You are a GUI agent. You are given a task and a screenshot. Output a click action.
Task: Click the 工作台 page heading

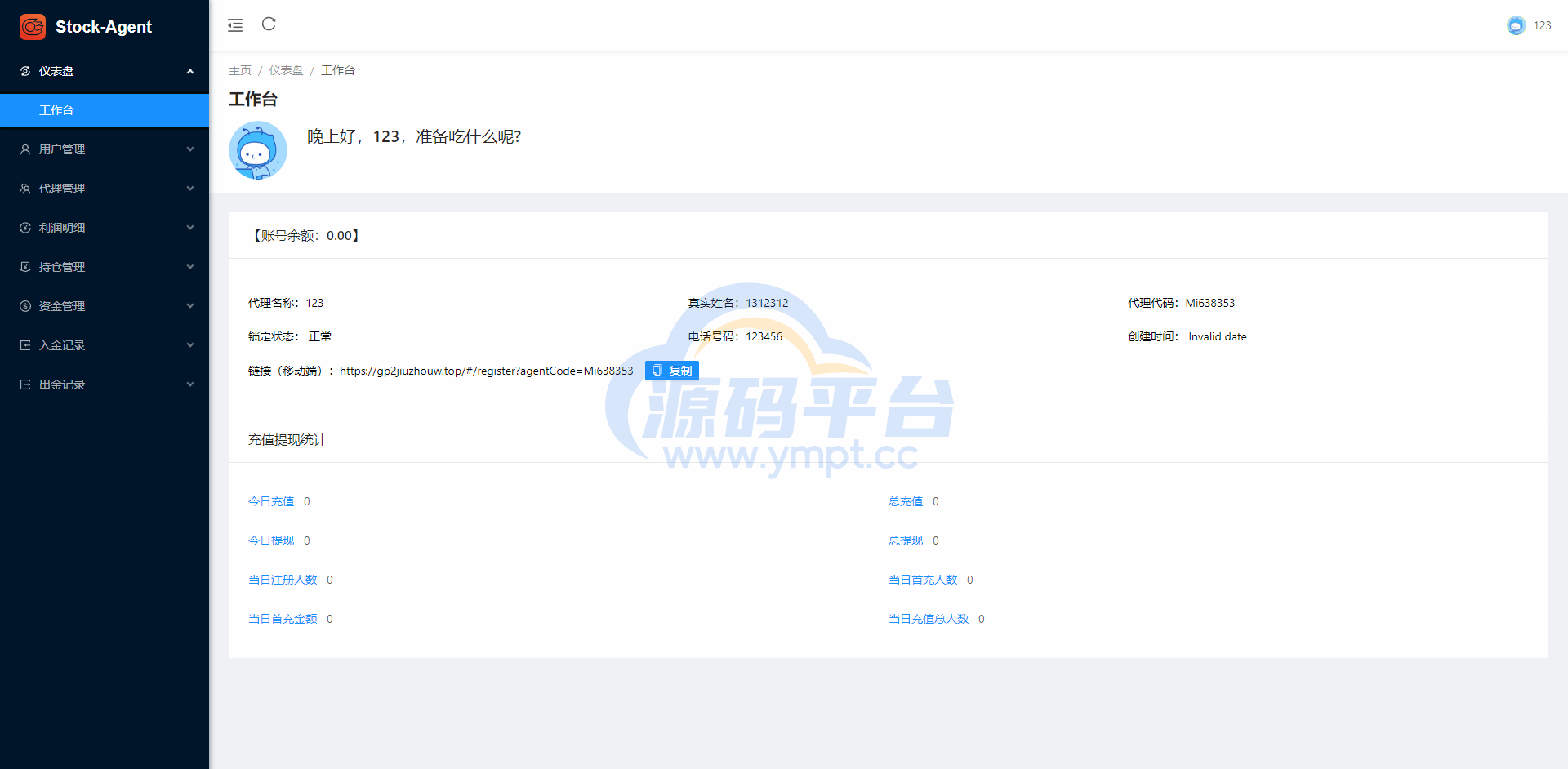(253, 100)
